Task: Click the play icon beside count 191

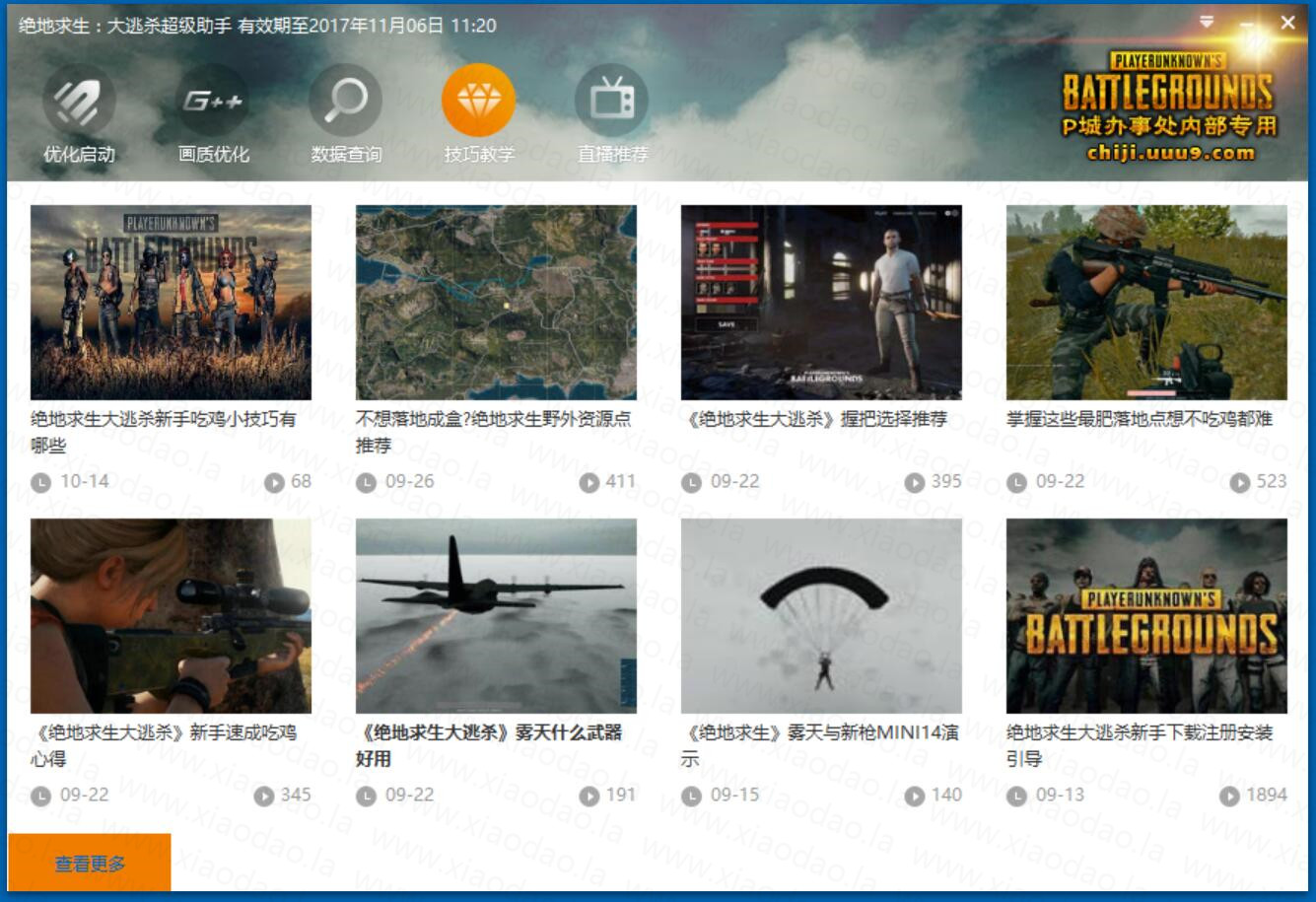Action: coord(589,796)
